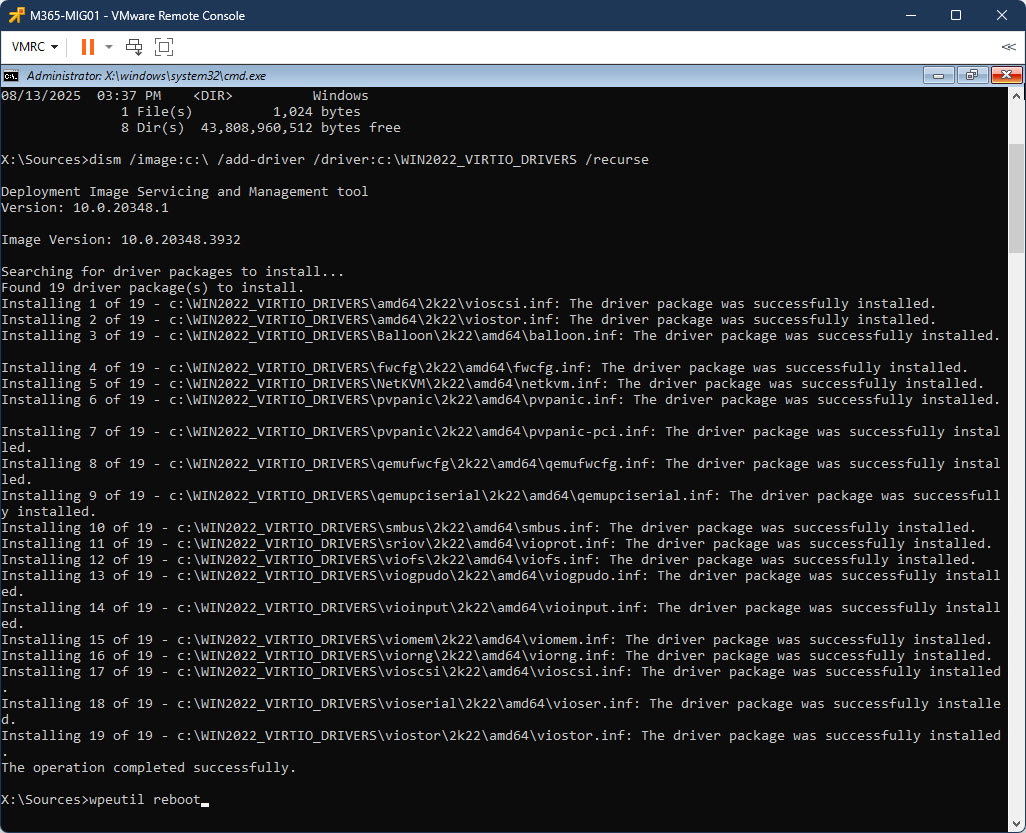Click the console vertical scrollbar thumb

[1016, 198]
